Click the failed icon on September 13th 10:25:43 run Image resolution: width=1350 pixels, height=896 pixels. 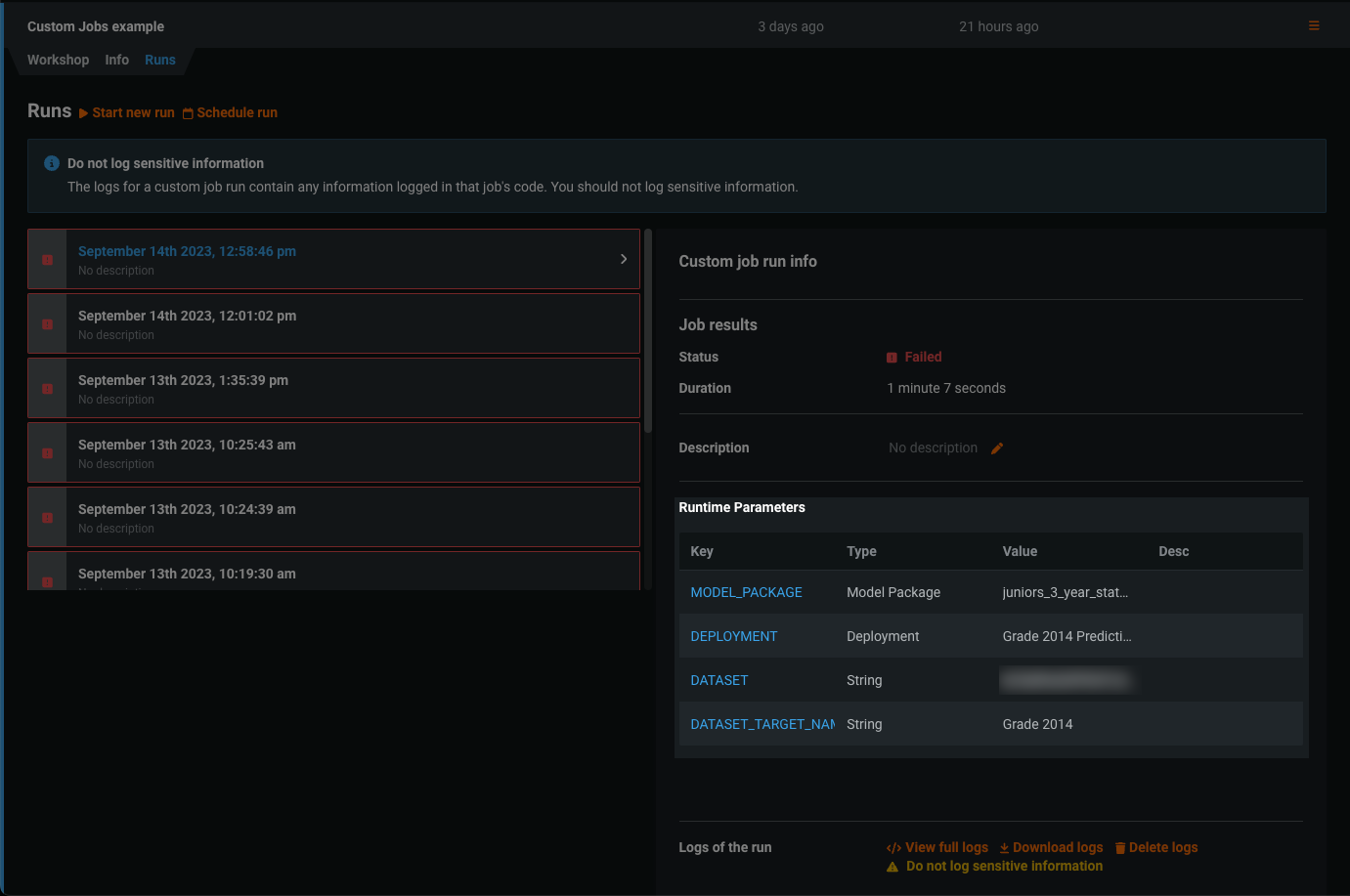(x=47, y=453)
